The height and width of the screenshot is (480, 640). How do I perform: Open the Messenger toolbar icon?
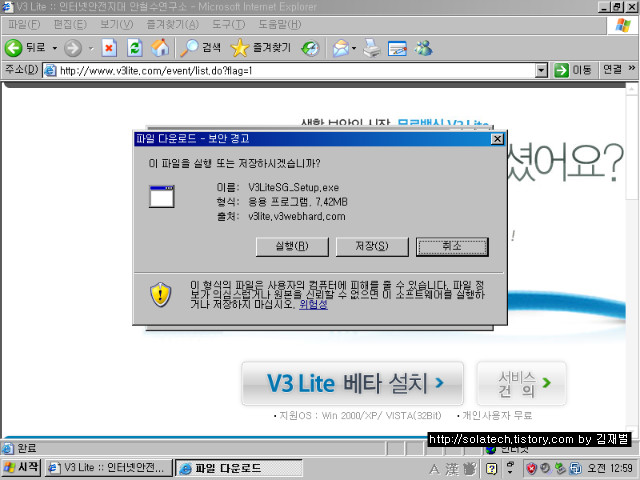pos(423,48)
